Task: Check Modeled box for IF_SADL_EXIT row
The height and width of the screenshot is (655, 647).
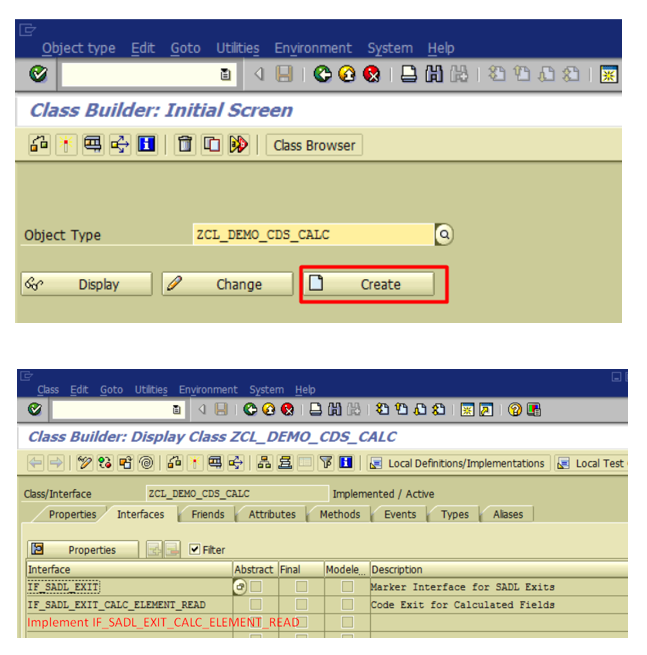Action: click(x=347, y=586)
